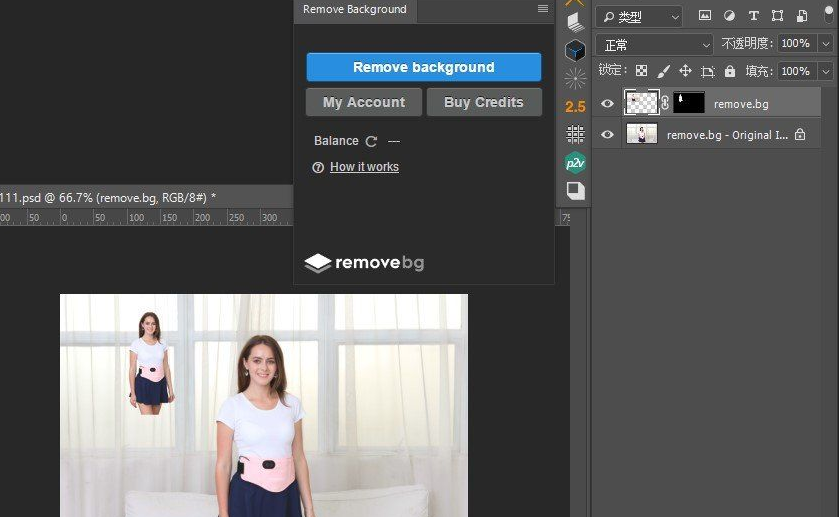839x517 pixels.
Task: Select the remove.bg layer thumbnail
Action: pyautogui.click(x=642, y=102)
